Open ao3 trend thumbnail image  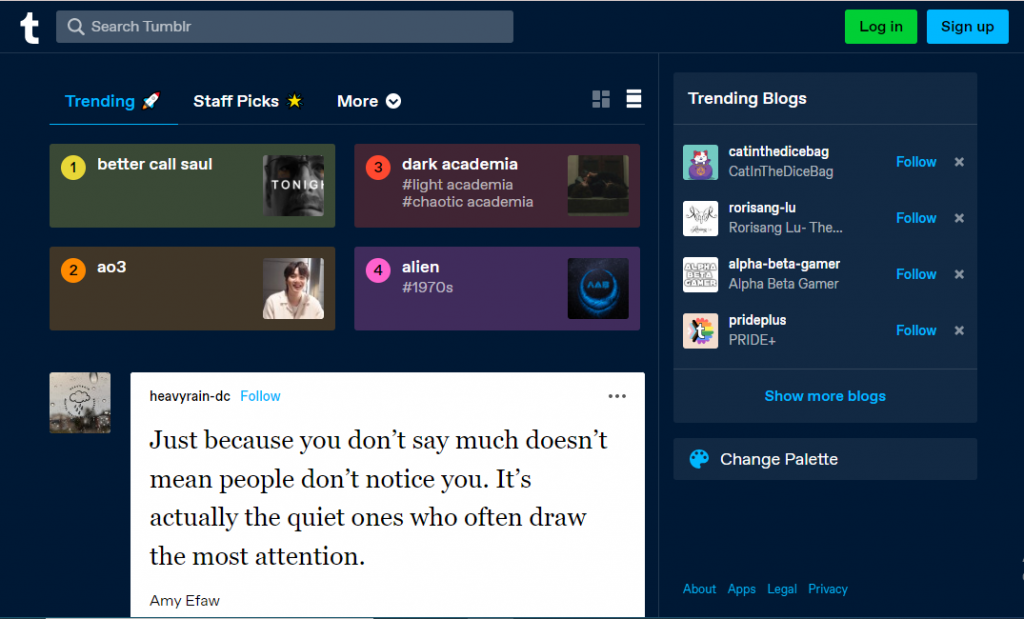[x=293, y=289]
